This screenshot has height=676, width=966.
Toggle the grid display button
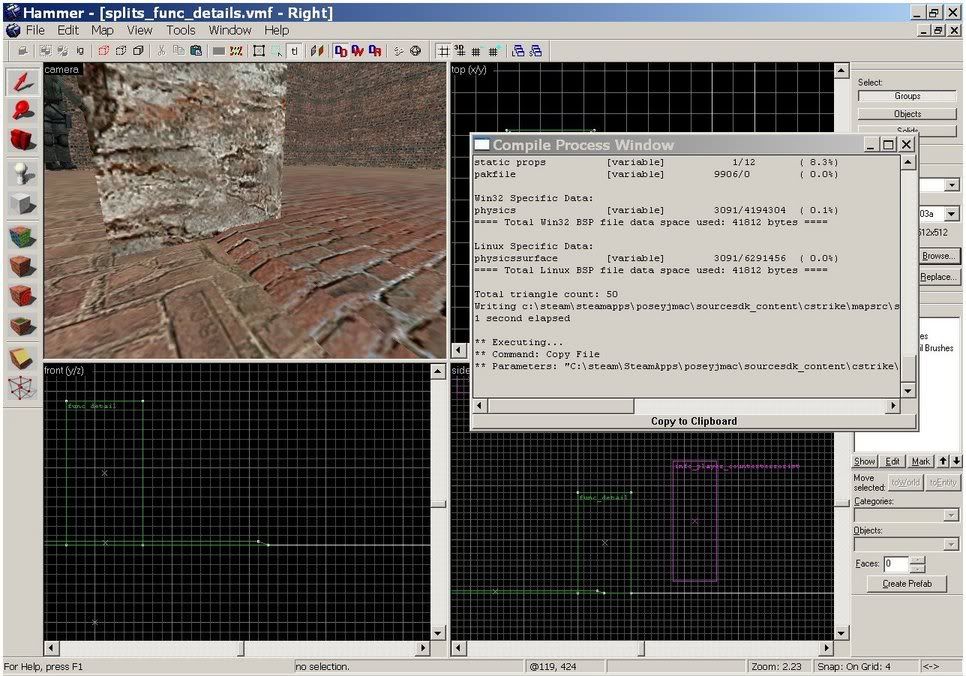coord(445,51)
